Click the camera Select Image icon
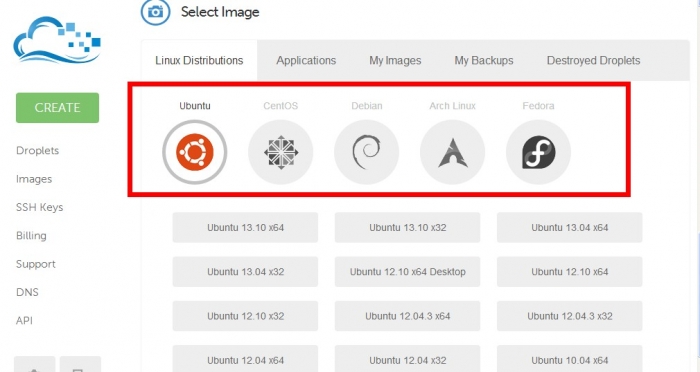Image resolution: width=700 pixels, height=372 pixels. (x=155, y=12)
